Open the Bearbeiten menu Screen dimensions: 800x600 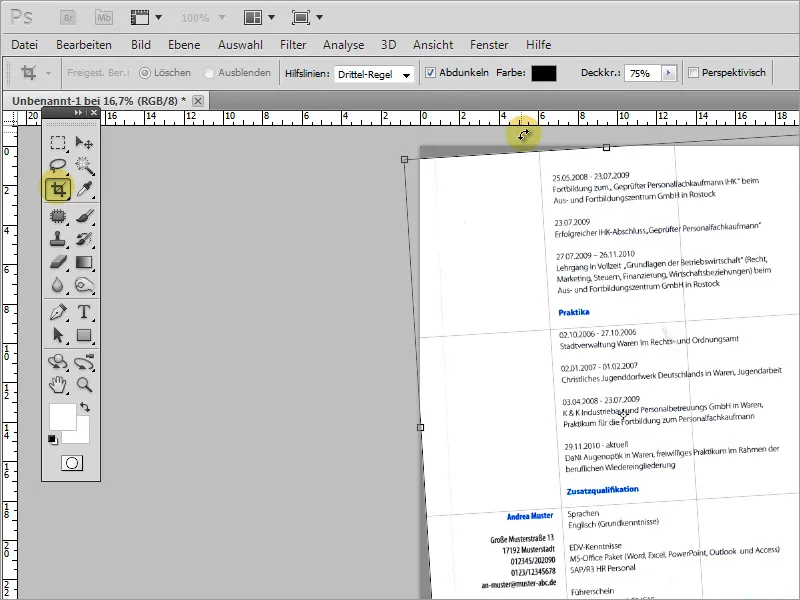point(84,45)
